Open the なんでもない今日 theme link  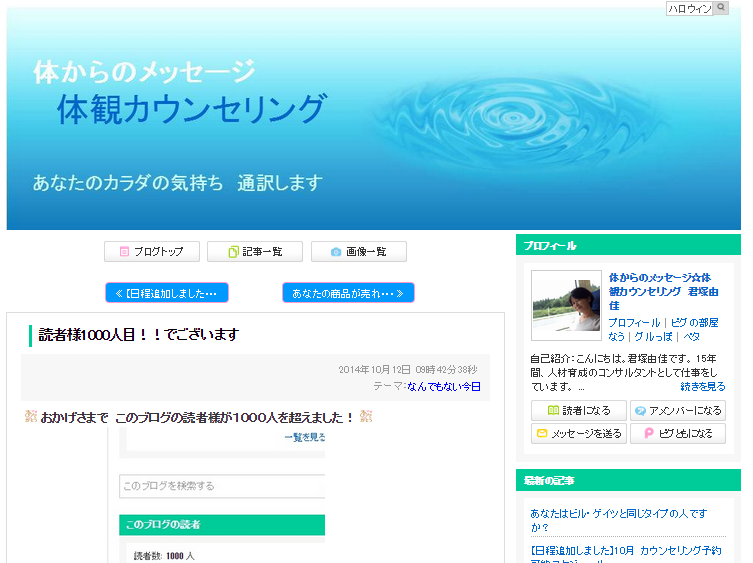pos(443,386)
